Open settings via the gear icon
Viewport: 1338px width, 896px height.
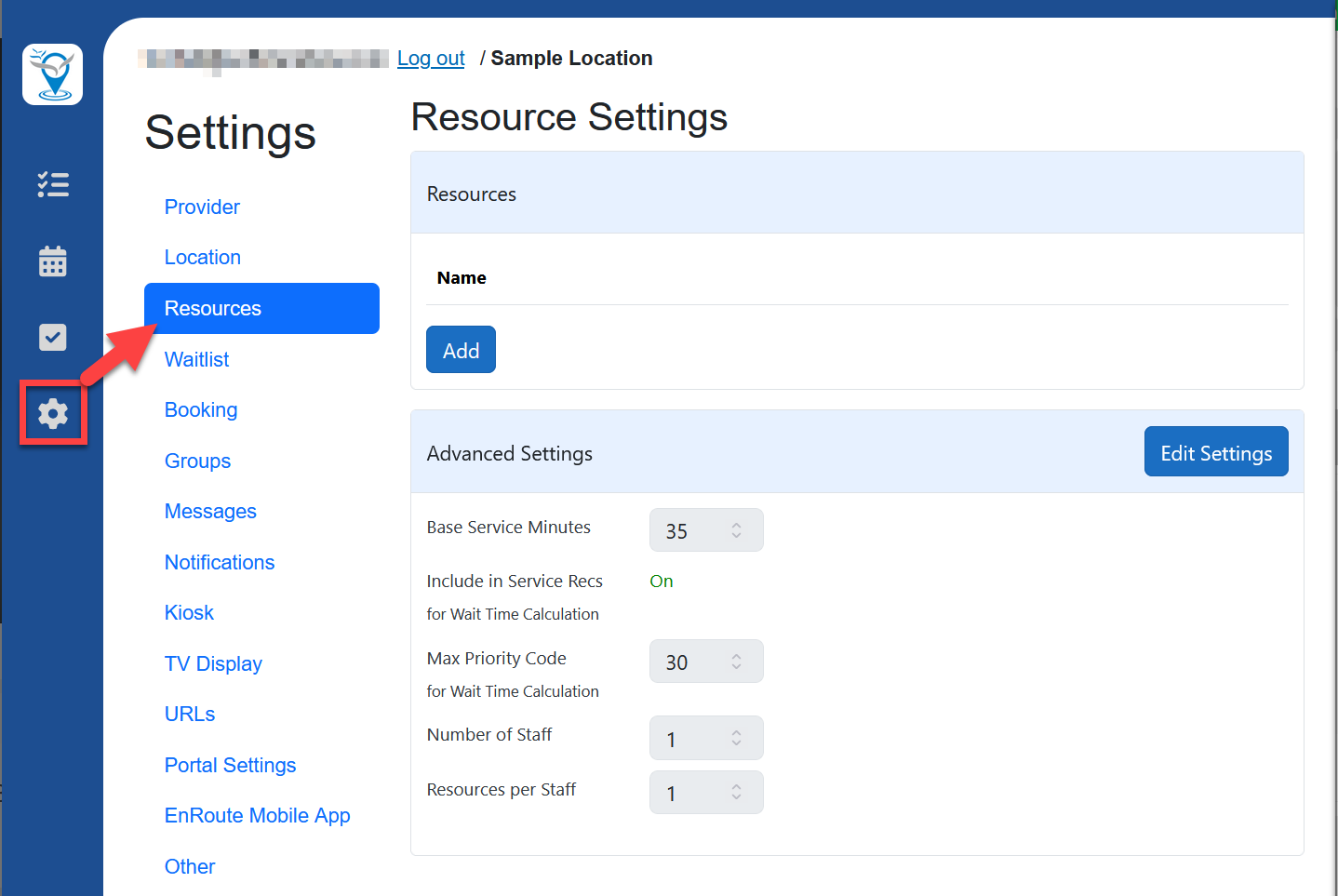point(53,413)
